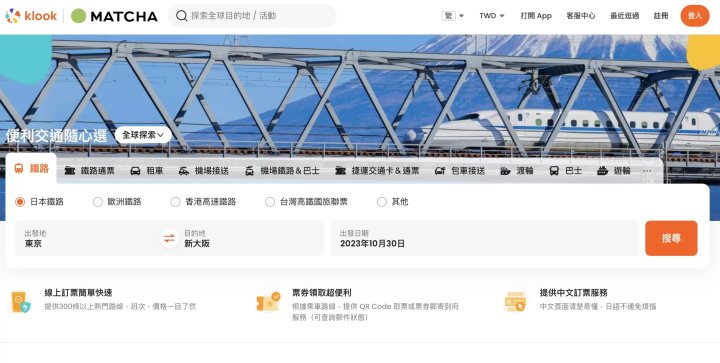Click the 票券領取超便利 heading
This screenshot has height=363, width=720.
point(321,292)
